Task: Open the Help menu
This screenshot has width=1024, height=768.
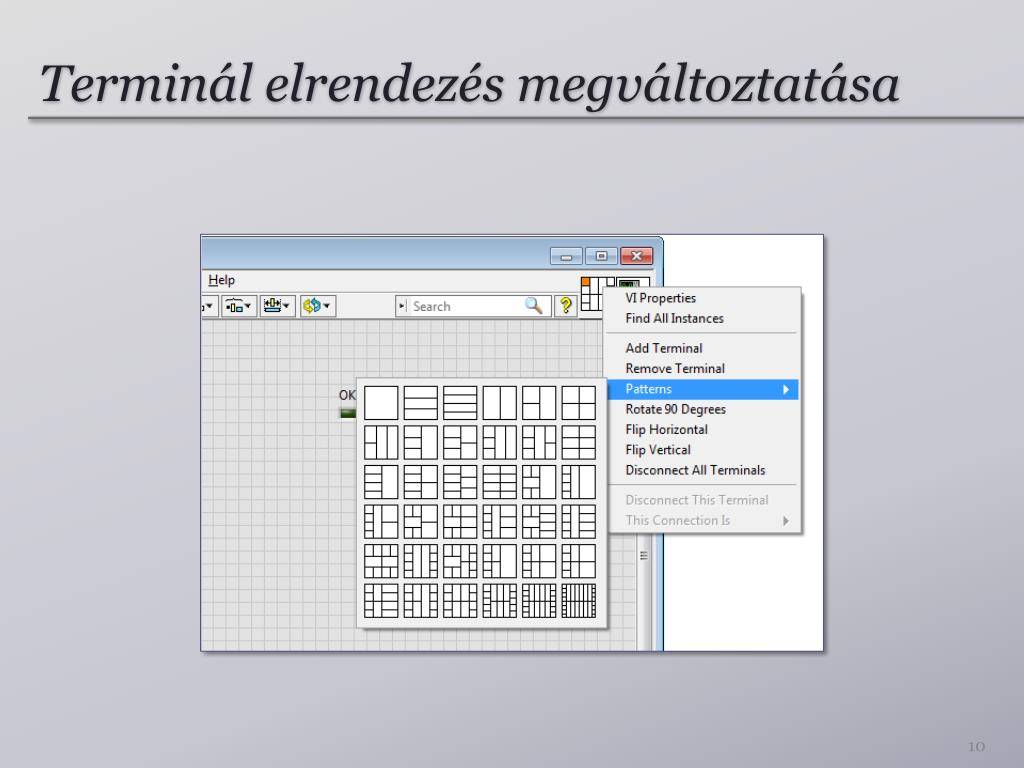Action: click(221, 280)
